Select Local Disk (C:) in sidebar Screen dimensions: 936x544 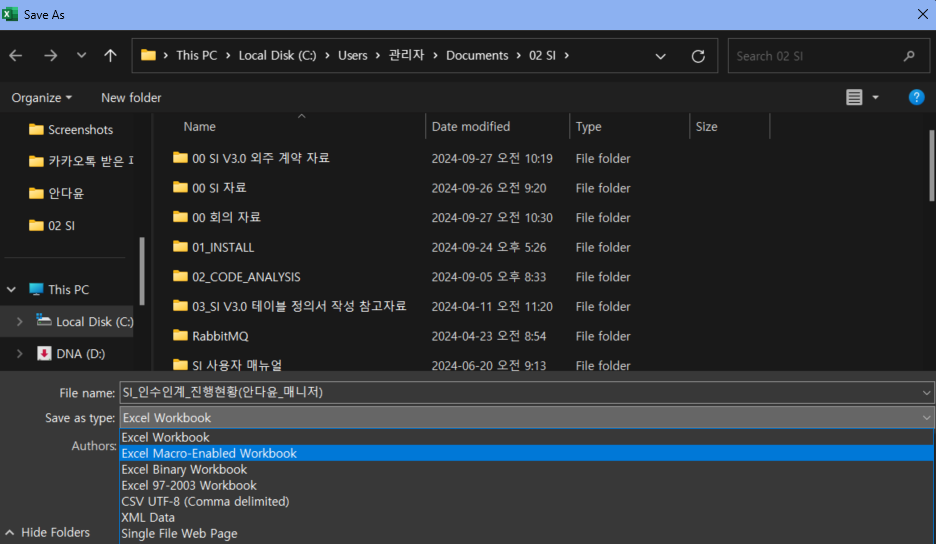[85, 322]
